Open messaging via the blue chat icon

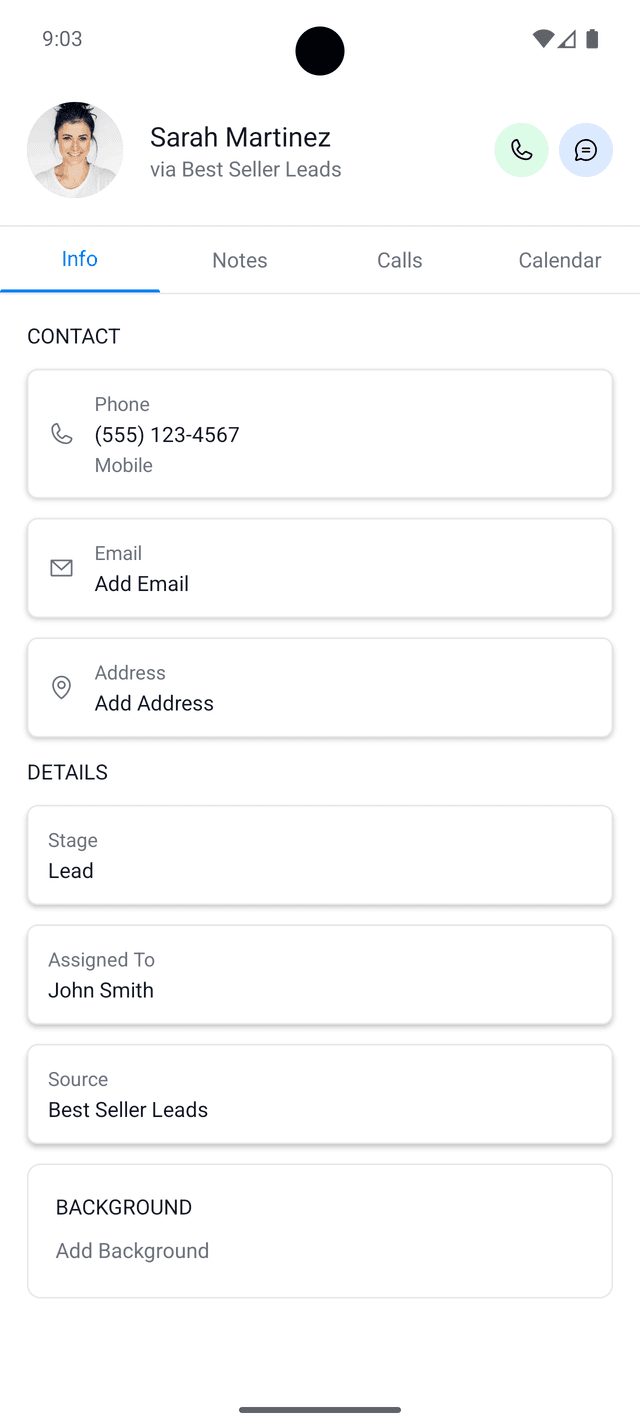pos(586,149)
